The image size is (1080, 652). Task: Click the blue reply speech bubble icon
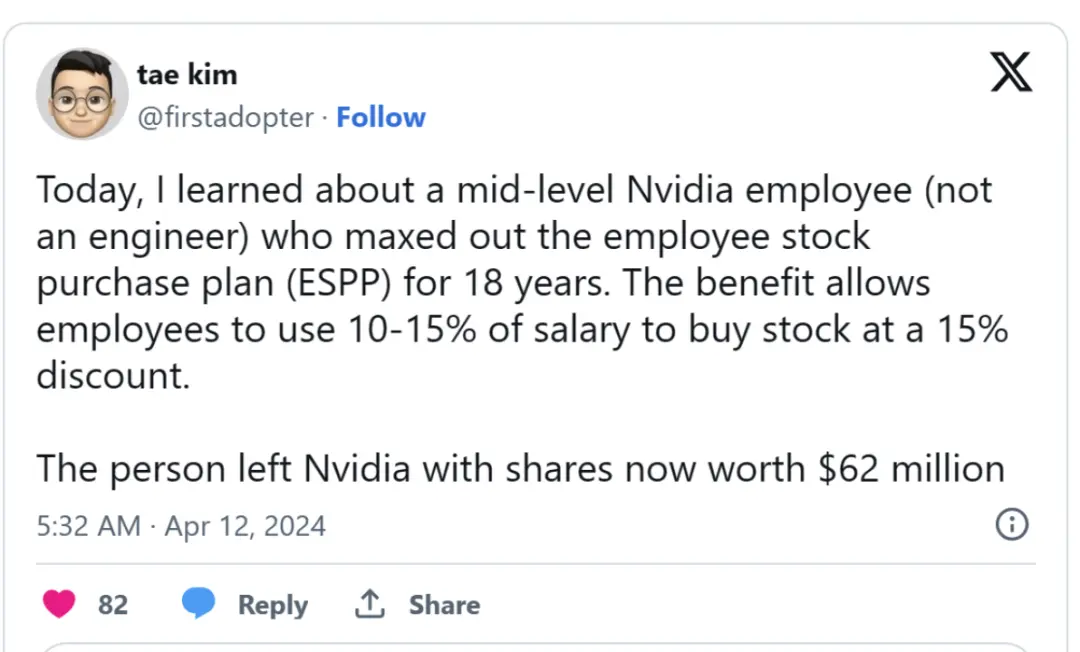198,602
